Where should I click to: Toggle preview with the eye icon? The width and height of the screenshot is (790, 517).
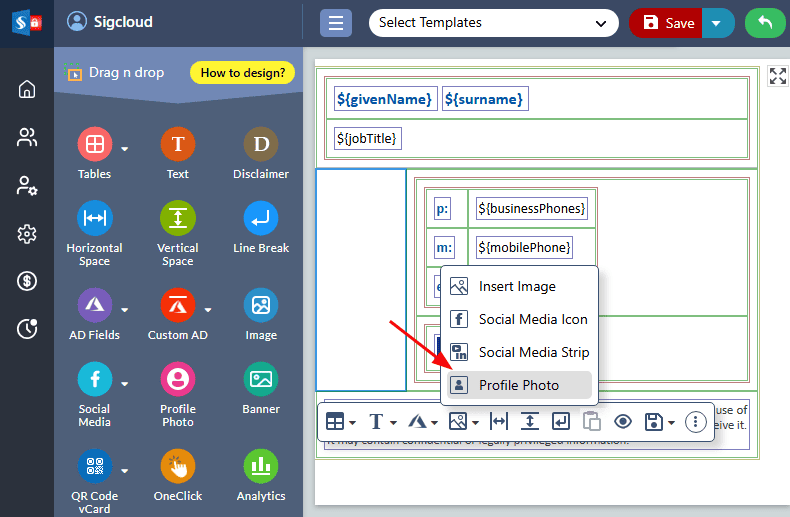623,421
